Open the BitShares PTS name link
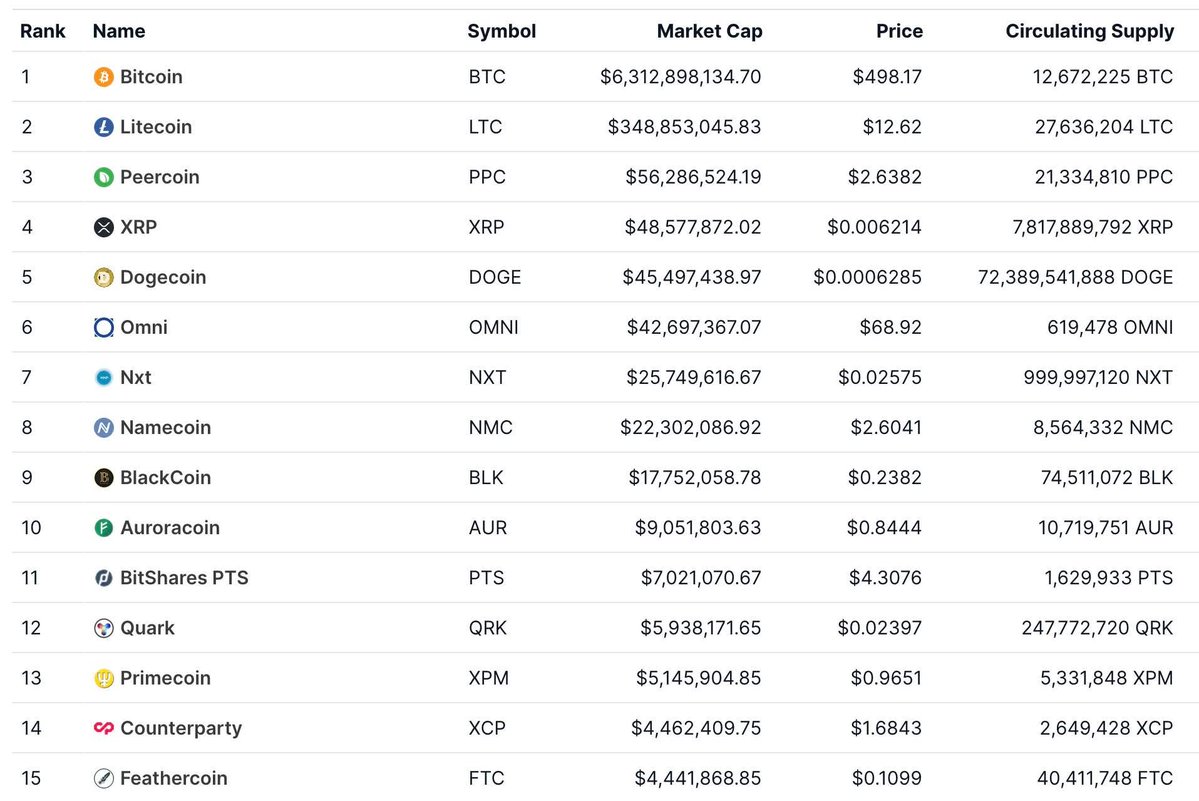The image size is (1199, 801). (184, 578)
